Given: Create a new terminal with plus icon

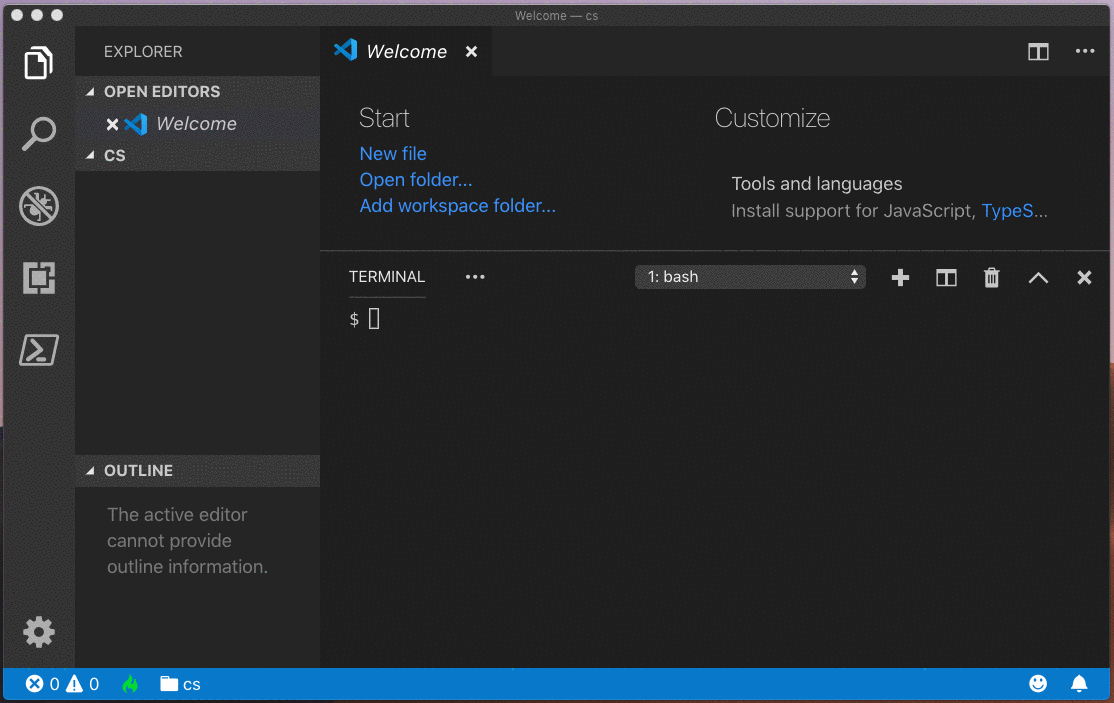Looking at the screenshot, I should pos(900,278).
